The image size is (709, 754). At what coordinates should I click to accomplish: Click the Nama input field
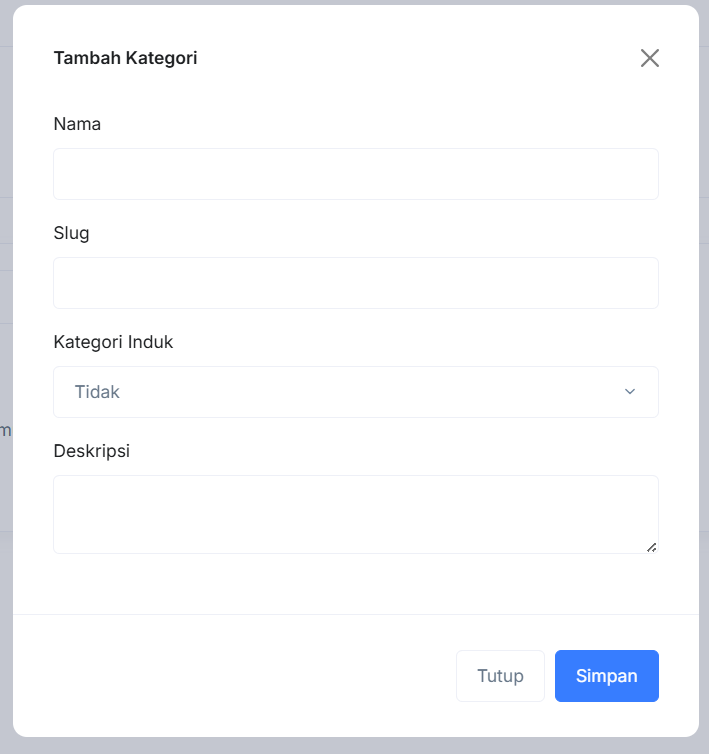[x=355, y=174]
